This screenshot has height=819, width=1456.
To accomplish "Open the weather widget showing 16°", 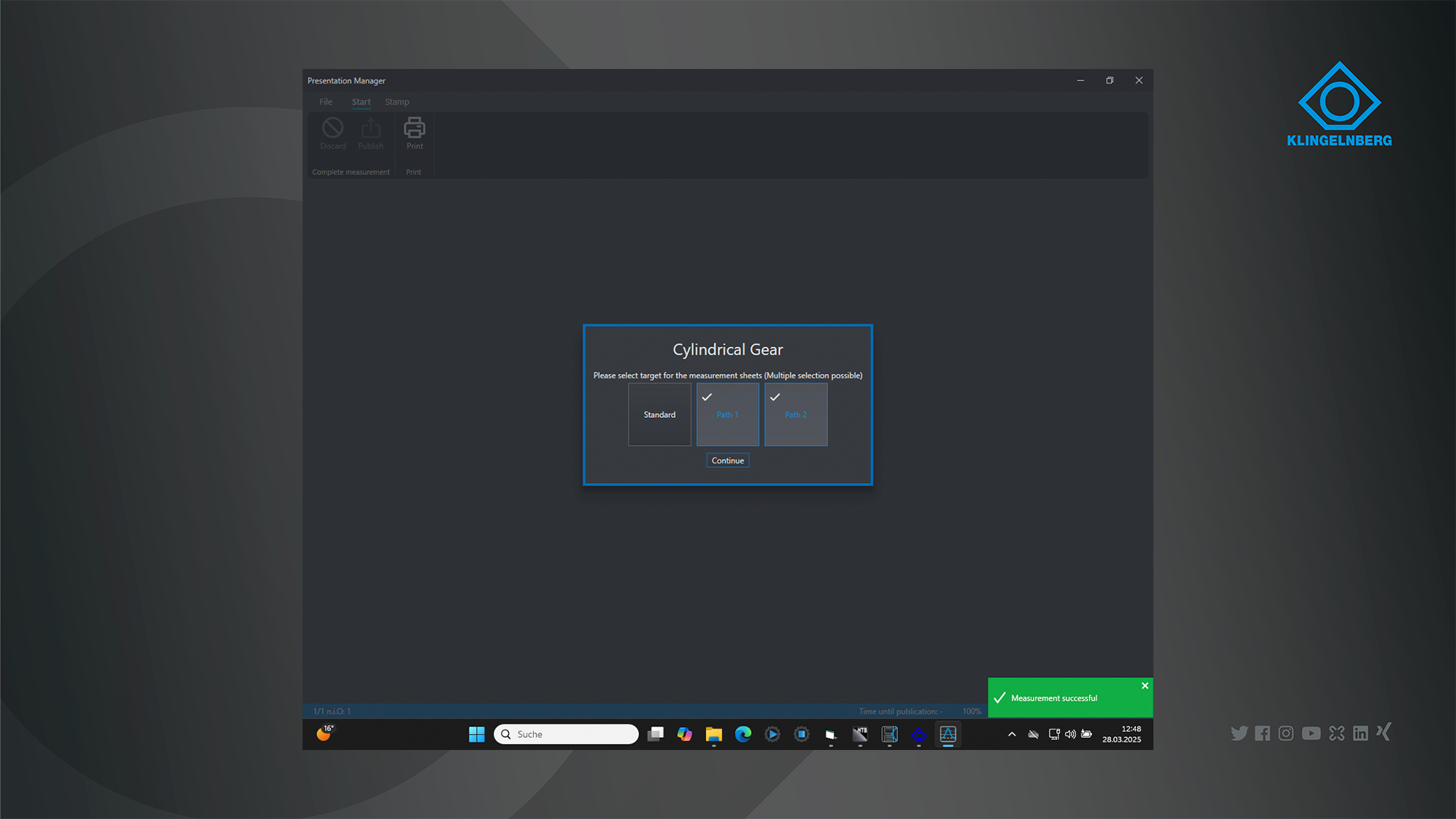I will tap(325, 733).
